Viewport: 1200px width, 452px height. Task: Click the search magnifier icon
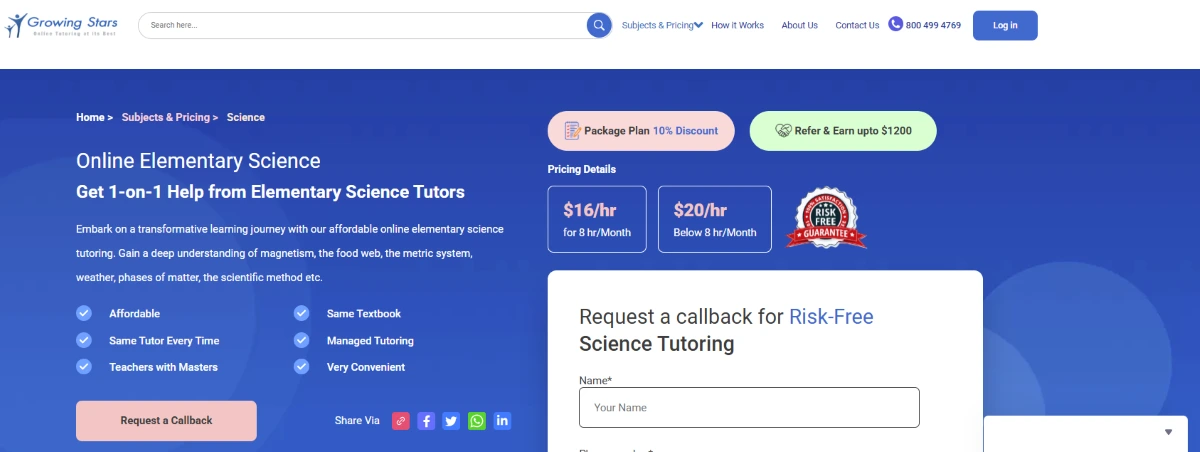click(x=599, y=25)
